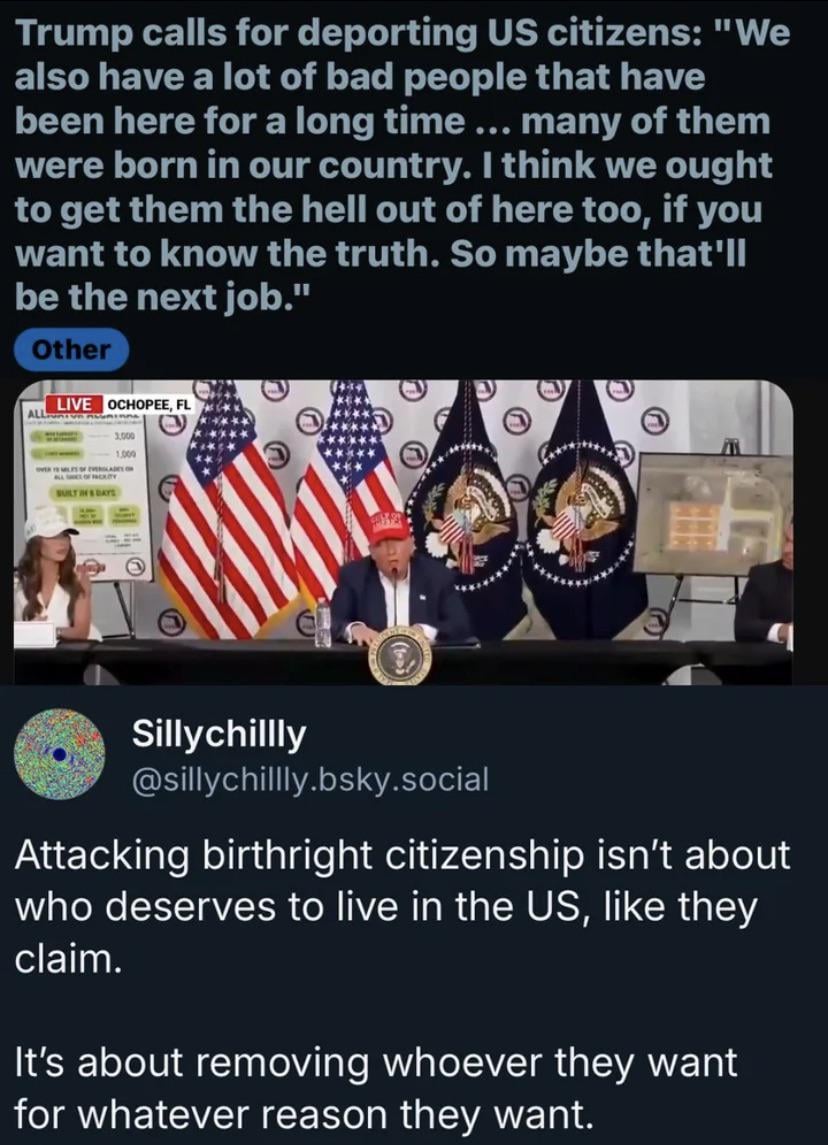
Task: Open Sillychillly's round profile avatar
Action: tap(60, 754)
